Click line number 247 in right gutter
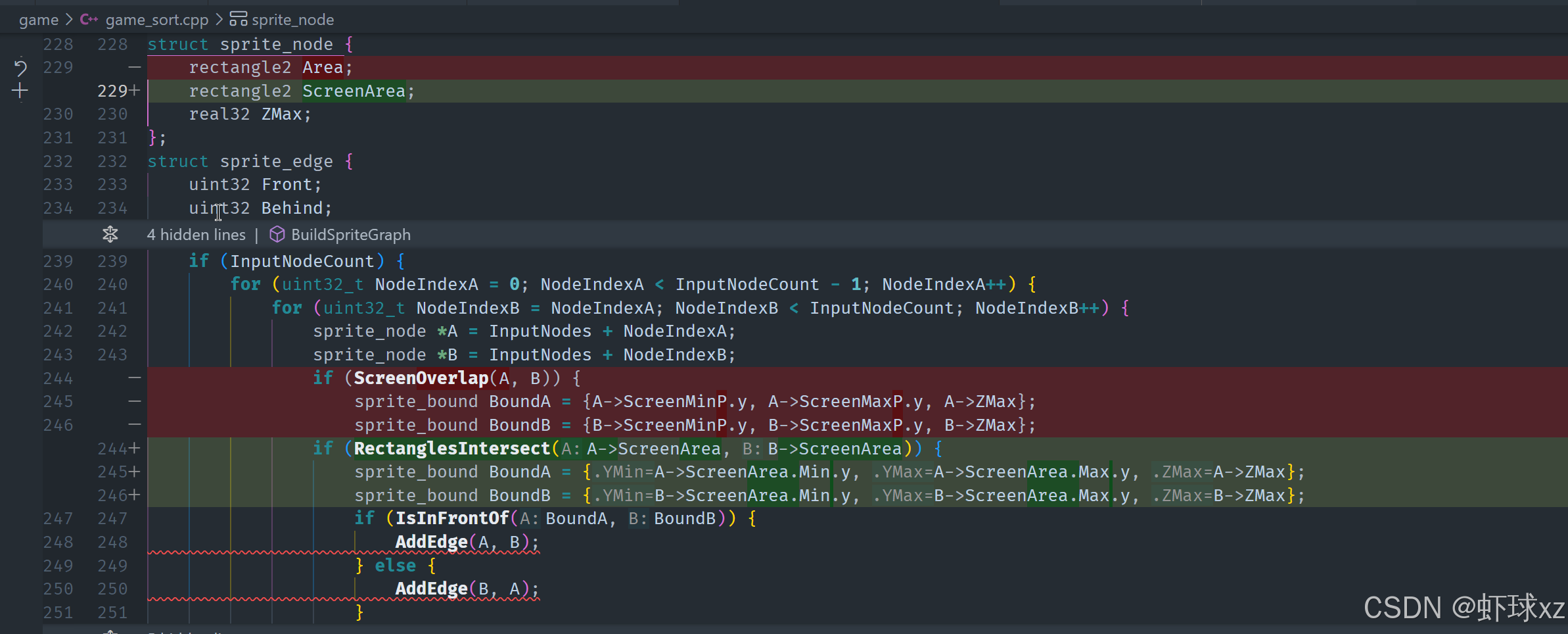This screenshot has height=634, width=1568. [x=112, y=519]
